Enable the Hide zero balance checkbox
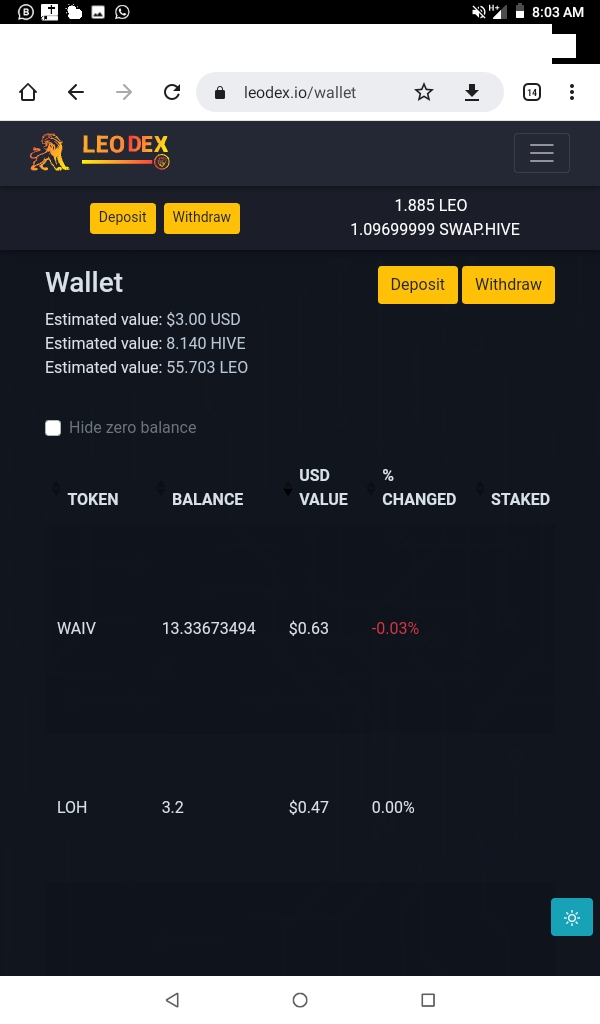 (53, 428)
